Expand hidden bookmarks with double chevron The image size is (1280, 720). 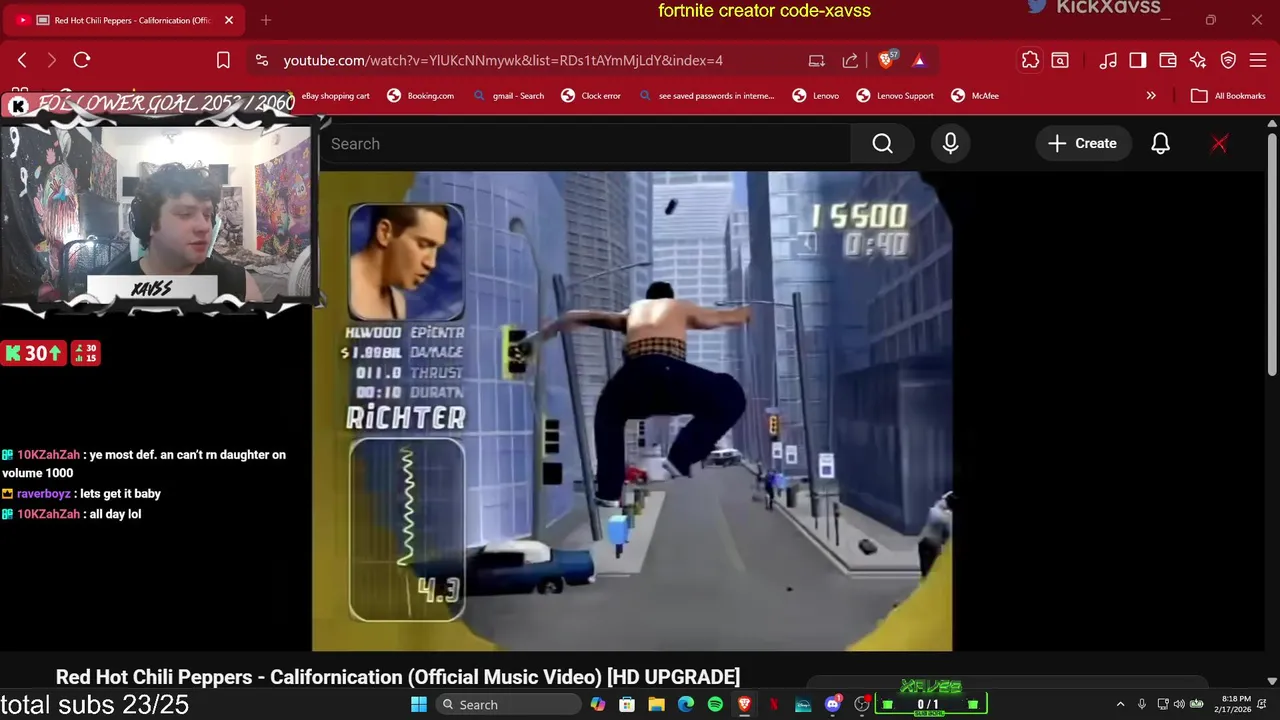click(x=1151, y=96)
